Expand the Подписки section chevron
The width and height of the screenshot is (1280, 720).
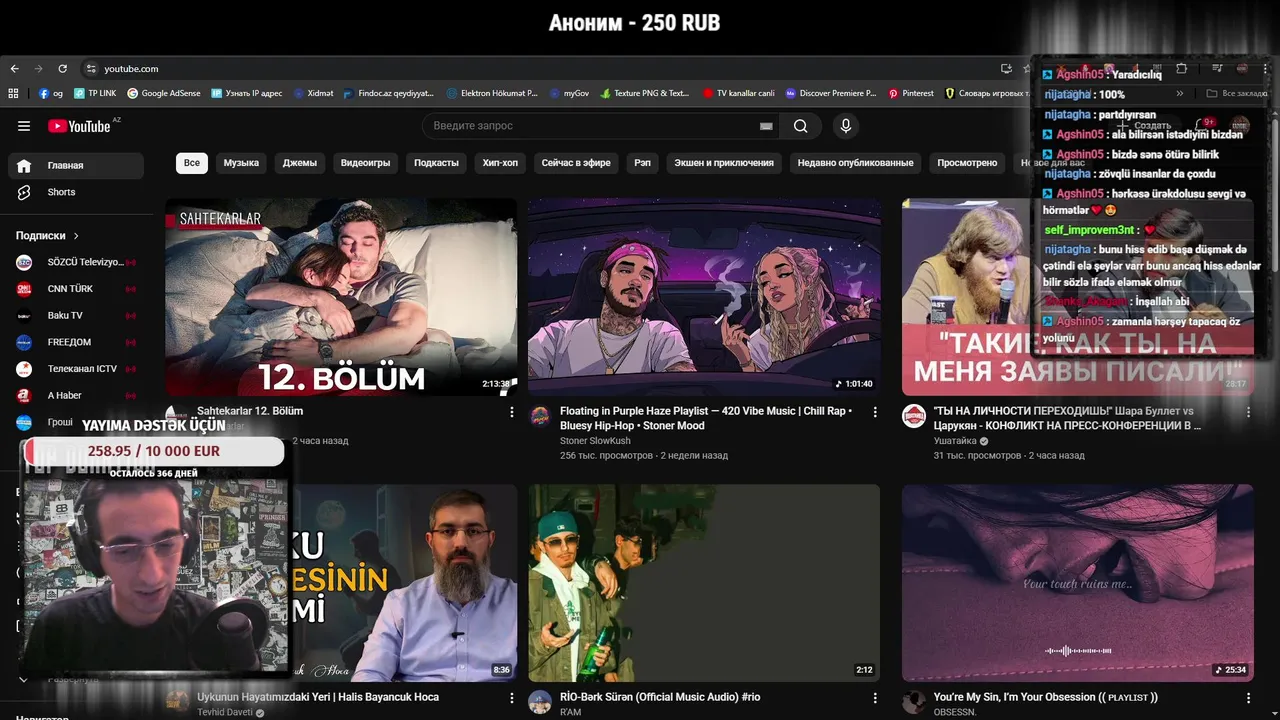[x=76, y=236]
